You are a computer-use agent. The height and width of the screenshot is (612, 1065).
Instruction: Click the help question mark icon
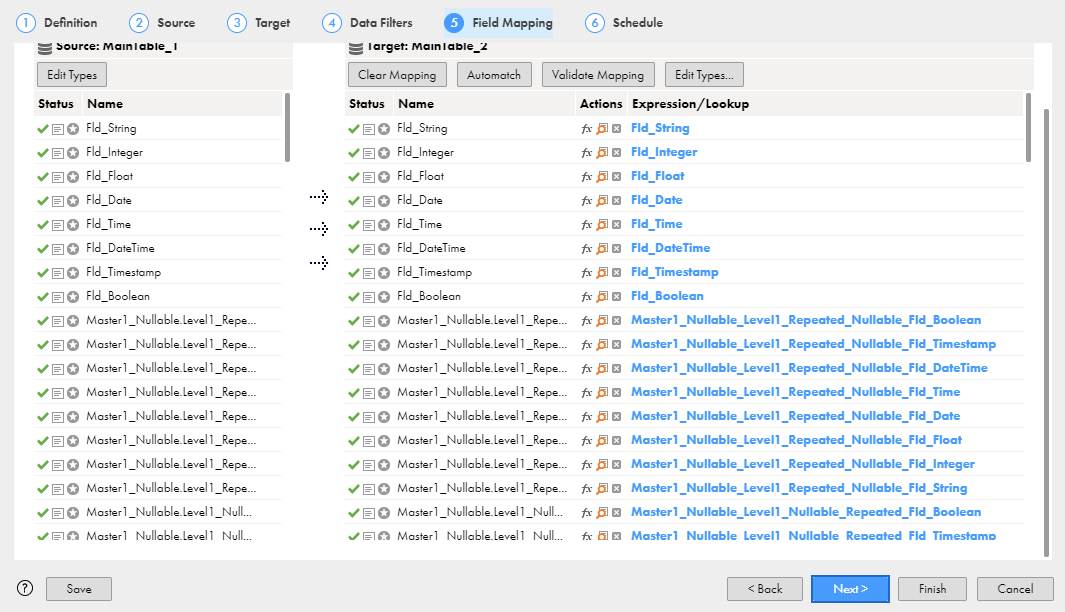25,588
